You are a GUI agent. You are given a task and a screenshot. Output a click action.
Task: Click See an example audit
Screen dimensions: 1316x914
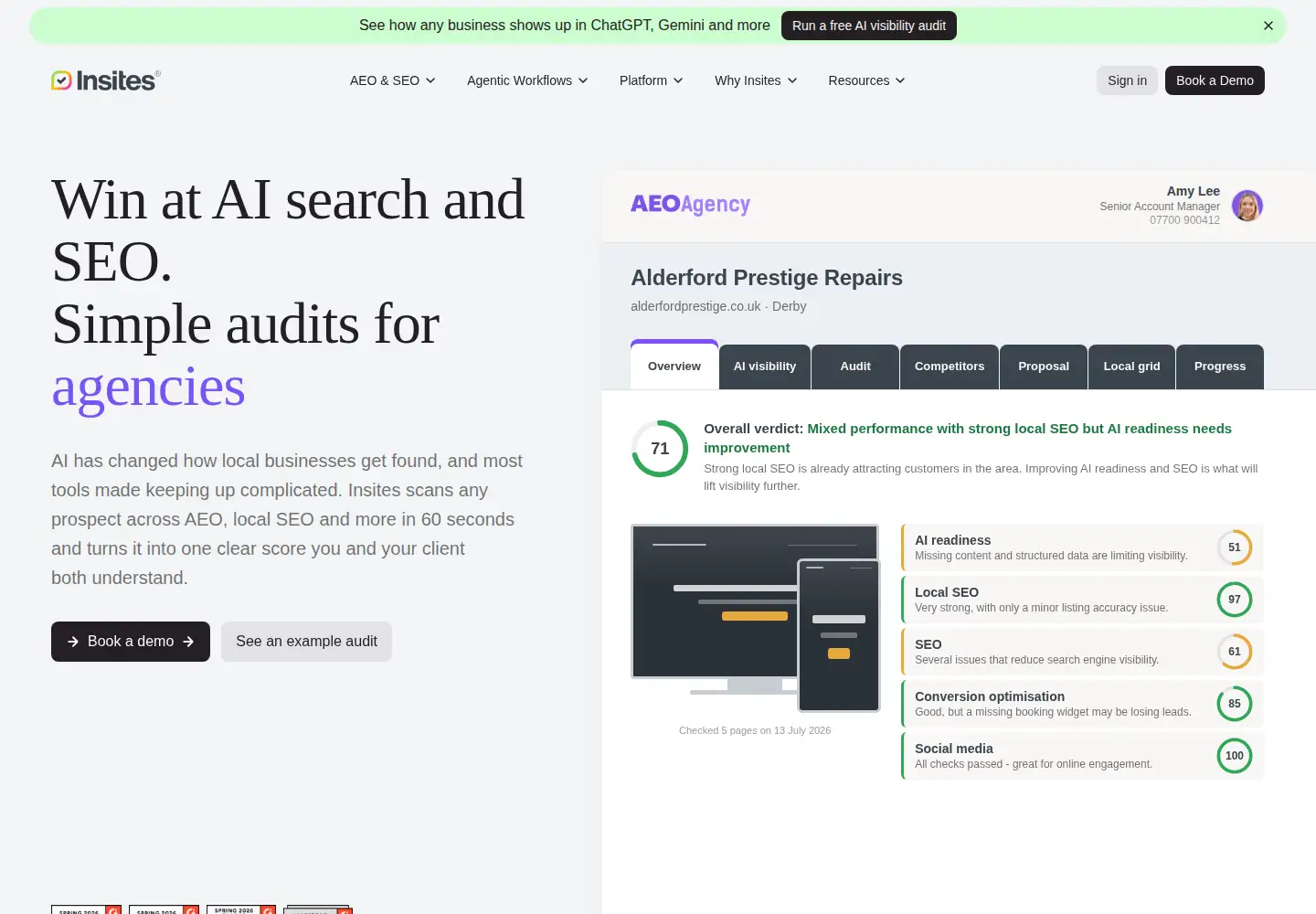[x=306, y=642]
